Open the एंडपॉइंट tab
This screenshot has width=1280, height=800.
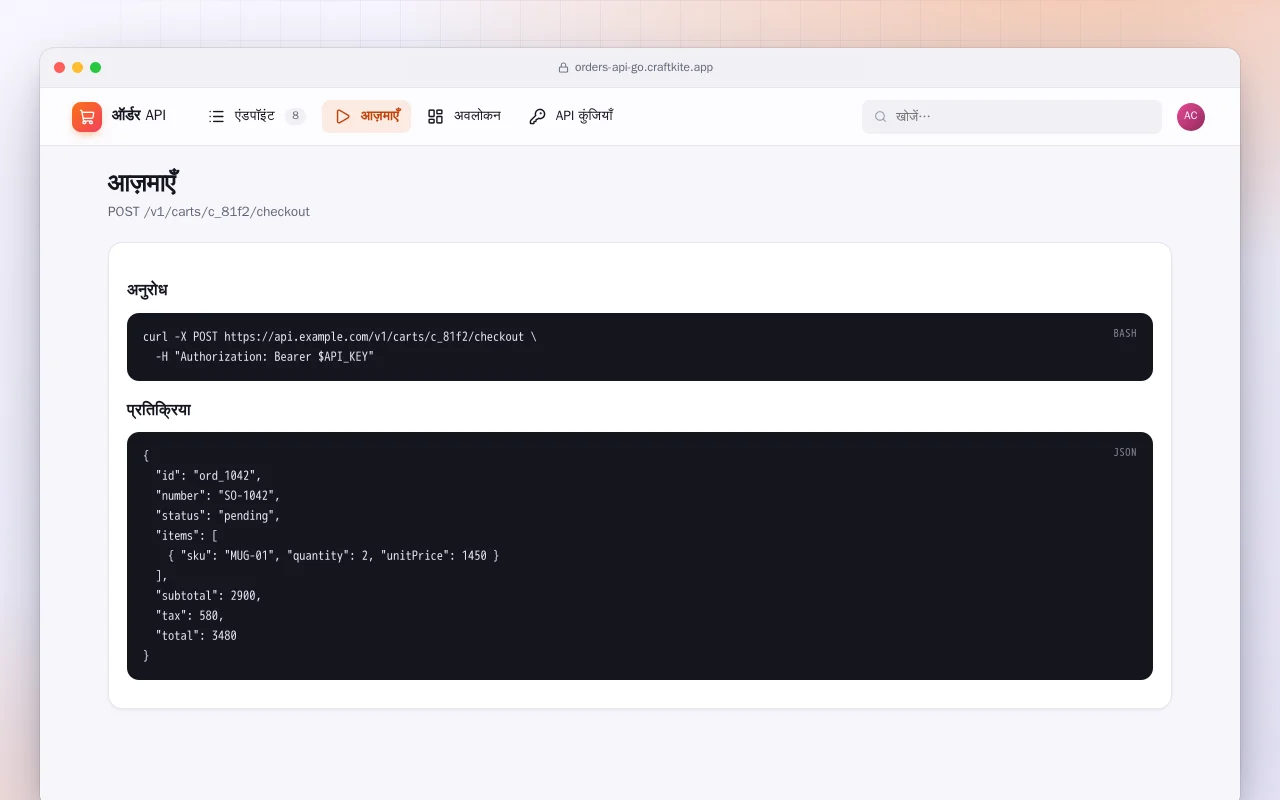(x=257, y=117)
